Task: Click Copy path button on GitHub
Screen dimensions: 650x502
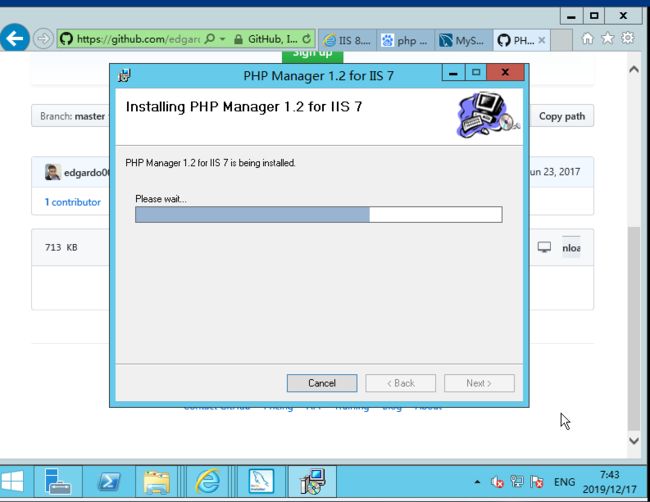Action: pos(562,116)
